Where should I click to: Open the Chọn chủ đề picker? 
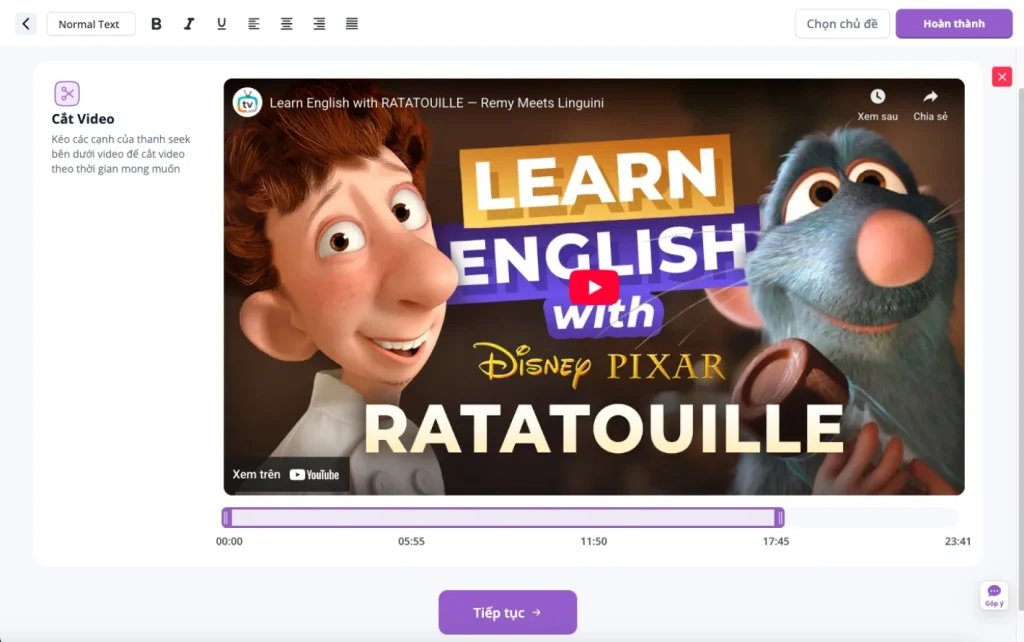841,23
